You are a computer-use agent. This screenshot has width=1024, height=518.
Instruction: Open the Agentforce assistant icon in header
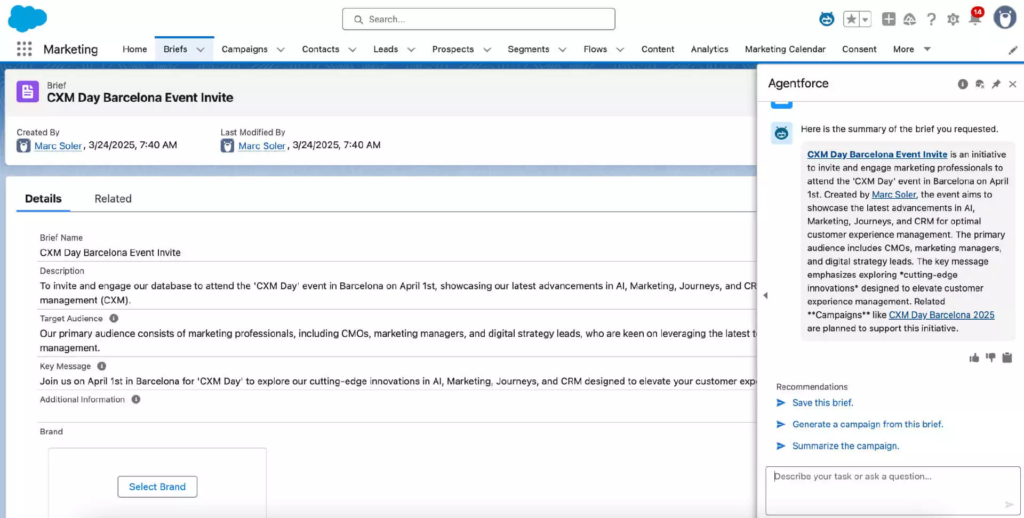tap(827, 19)
